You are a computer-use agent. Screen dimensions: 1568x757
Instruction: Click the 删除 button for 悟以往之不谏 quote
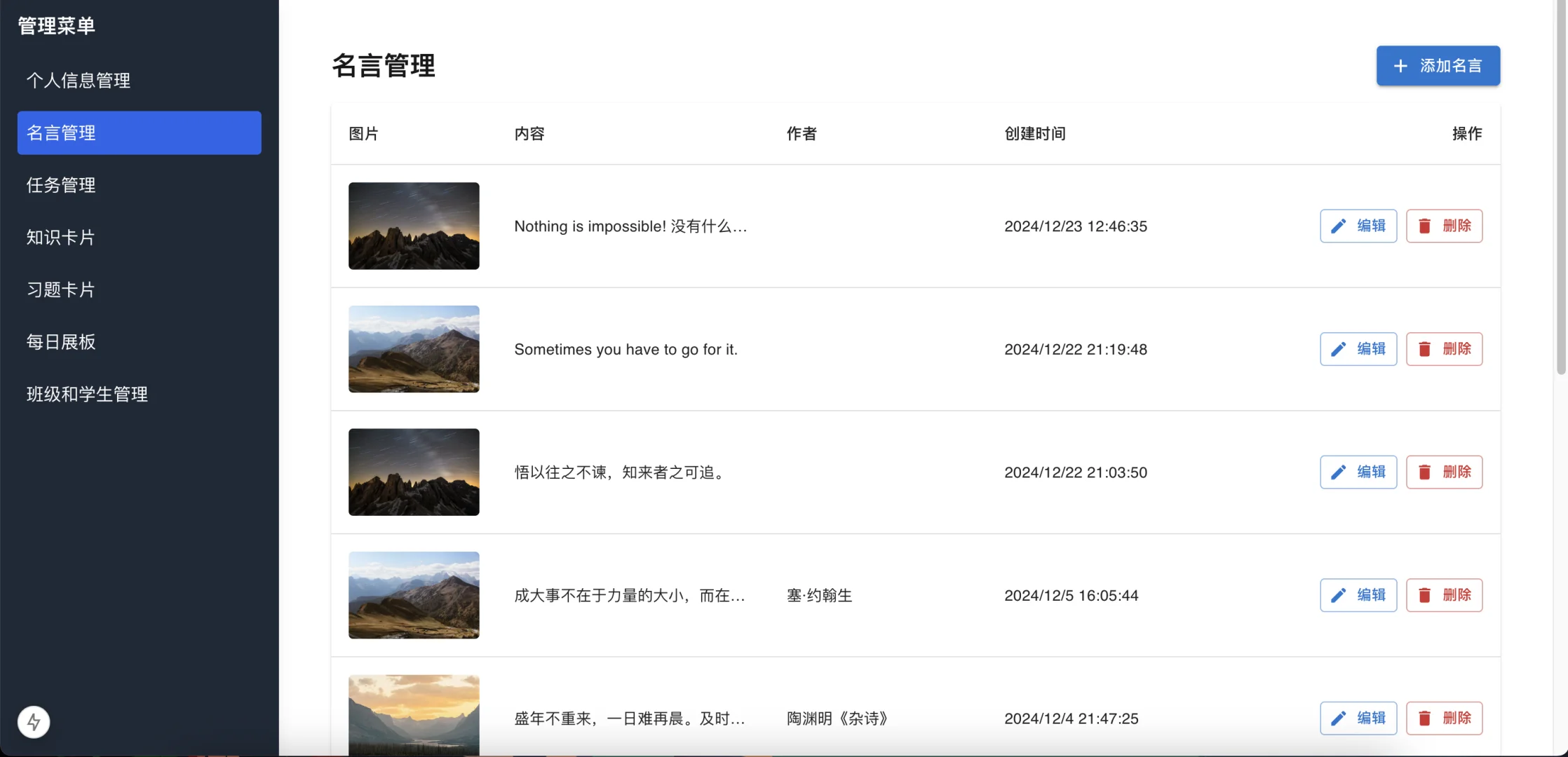coord(1444,472)
